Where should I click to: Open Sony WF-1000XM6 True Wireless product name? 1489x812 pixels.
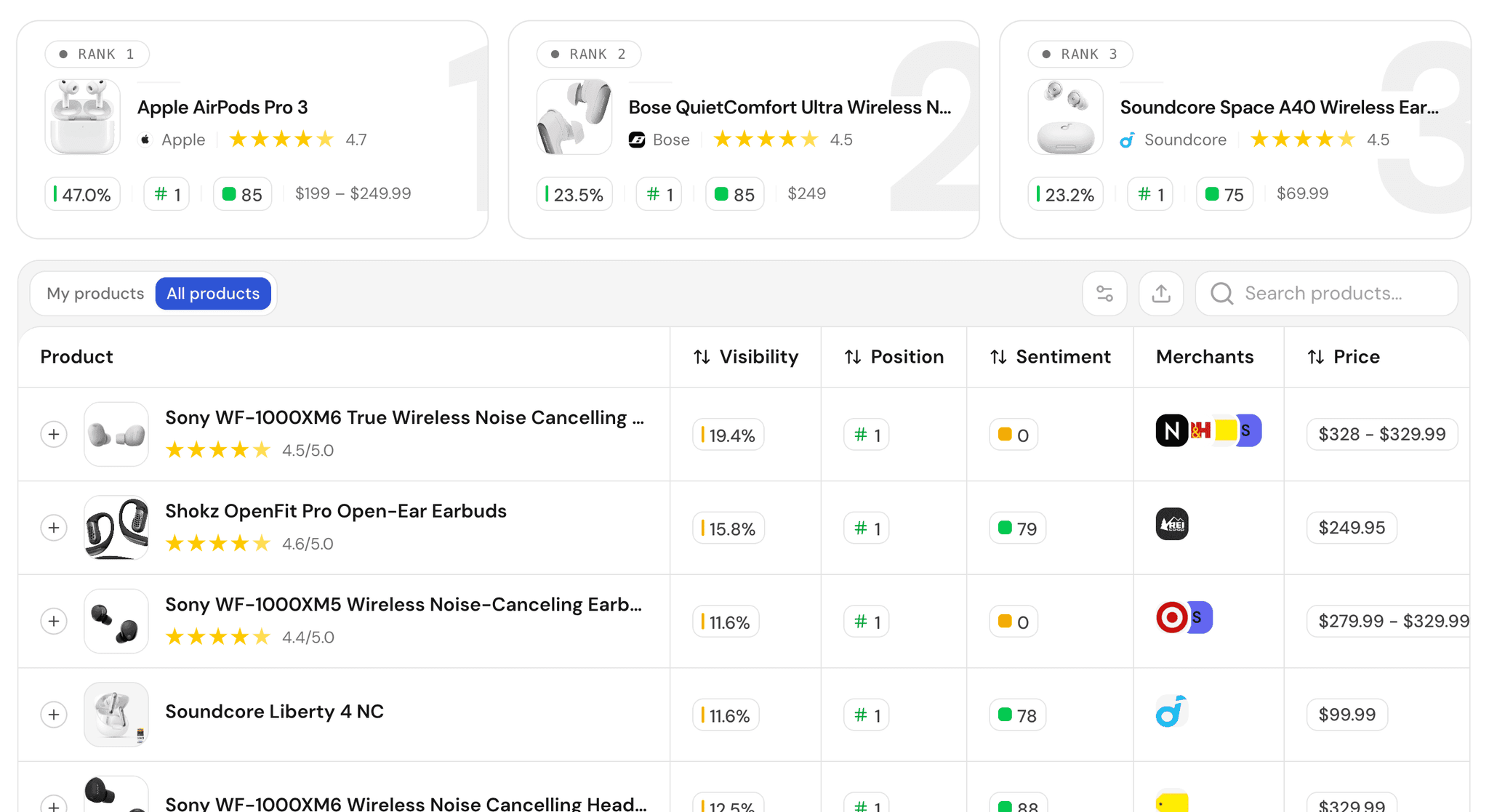point(404,418)
